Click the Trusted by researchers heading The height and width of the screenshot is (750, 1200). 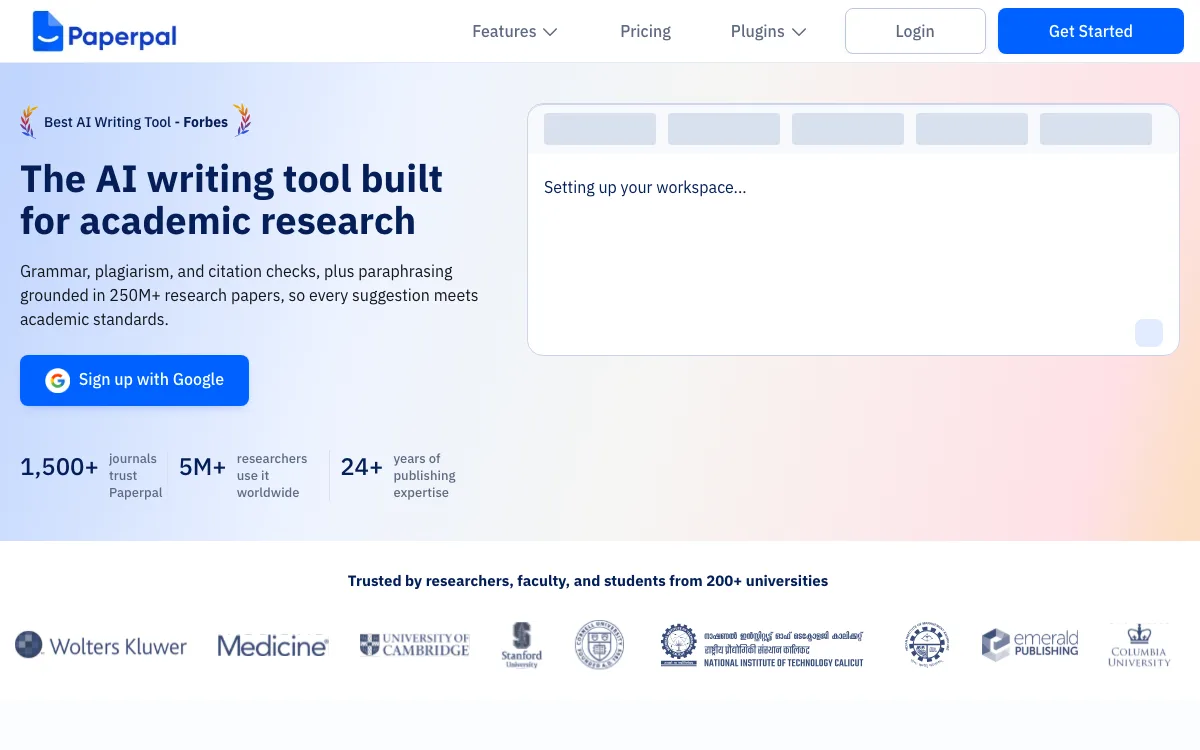point(588,581)
